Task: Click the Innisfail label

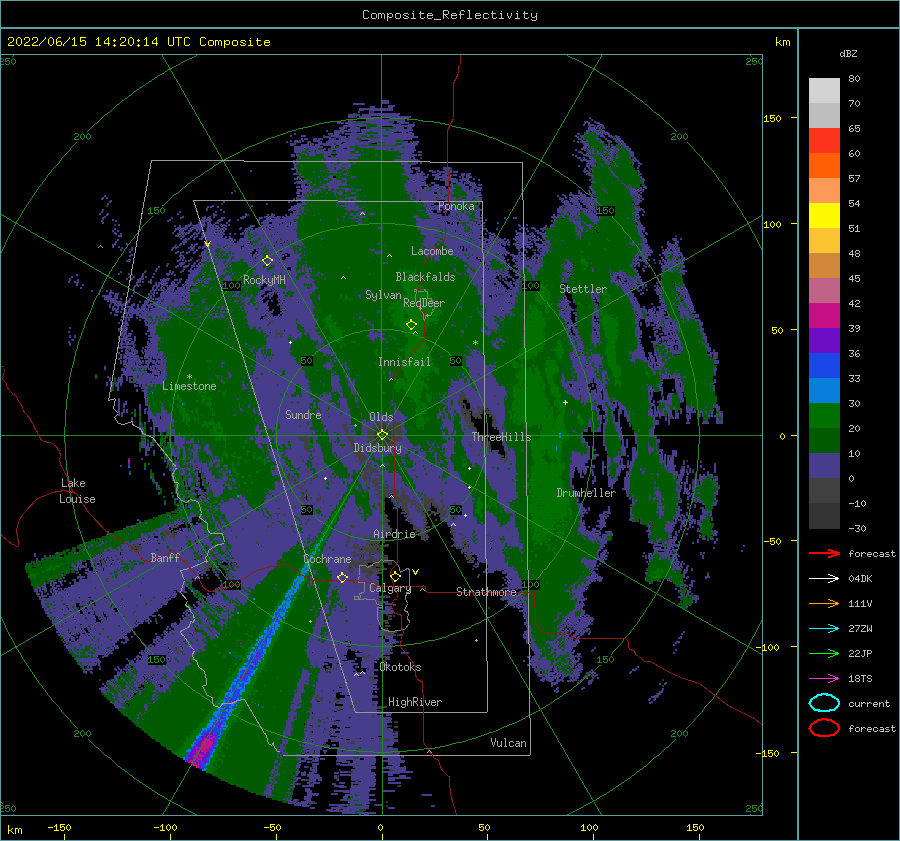Action: coord(404,362)
